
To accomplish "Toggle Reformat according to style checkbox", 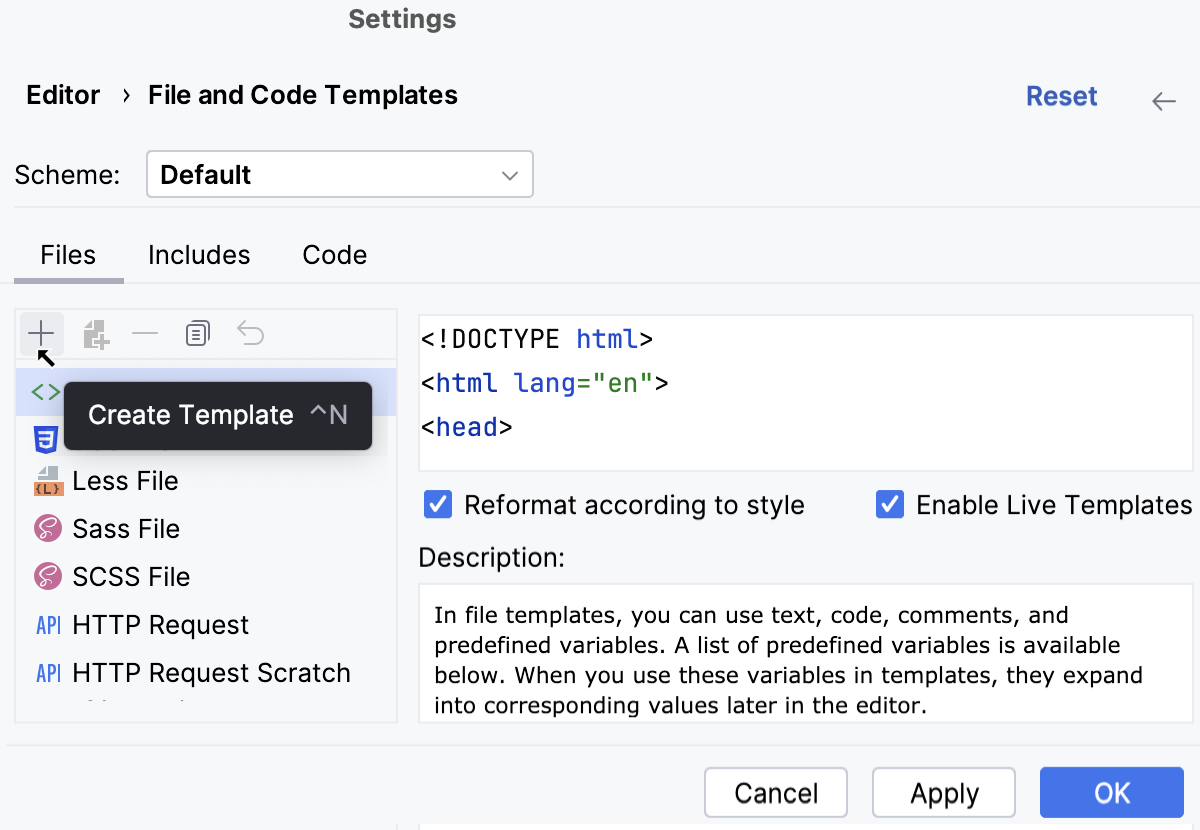I will 438,505.
